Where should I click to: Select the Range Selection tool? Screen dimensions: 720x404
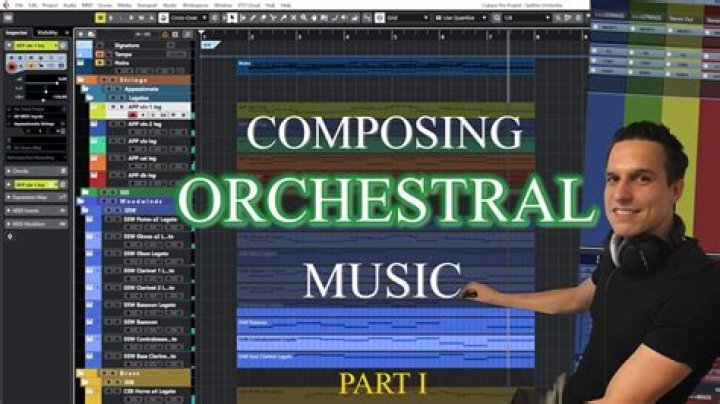click(x=242, y=18)
